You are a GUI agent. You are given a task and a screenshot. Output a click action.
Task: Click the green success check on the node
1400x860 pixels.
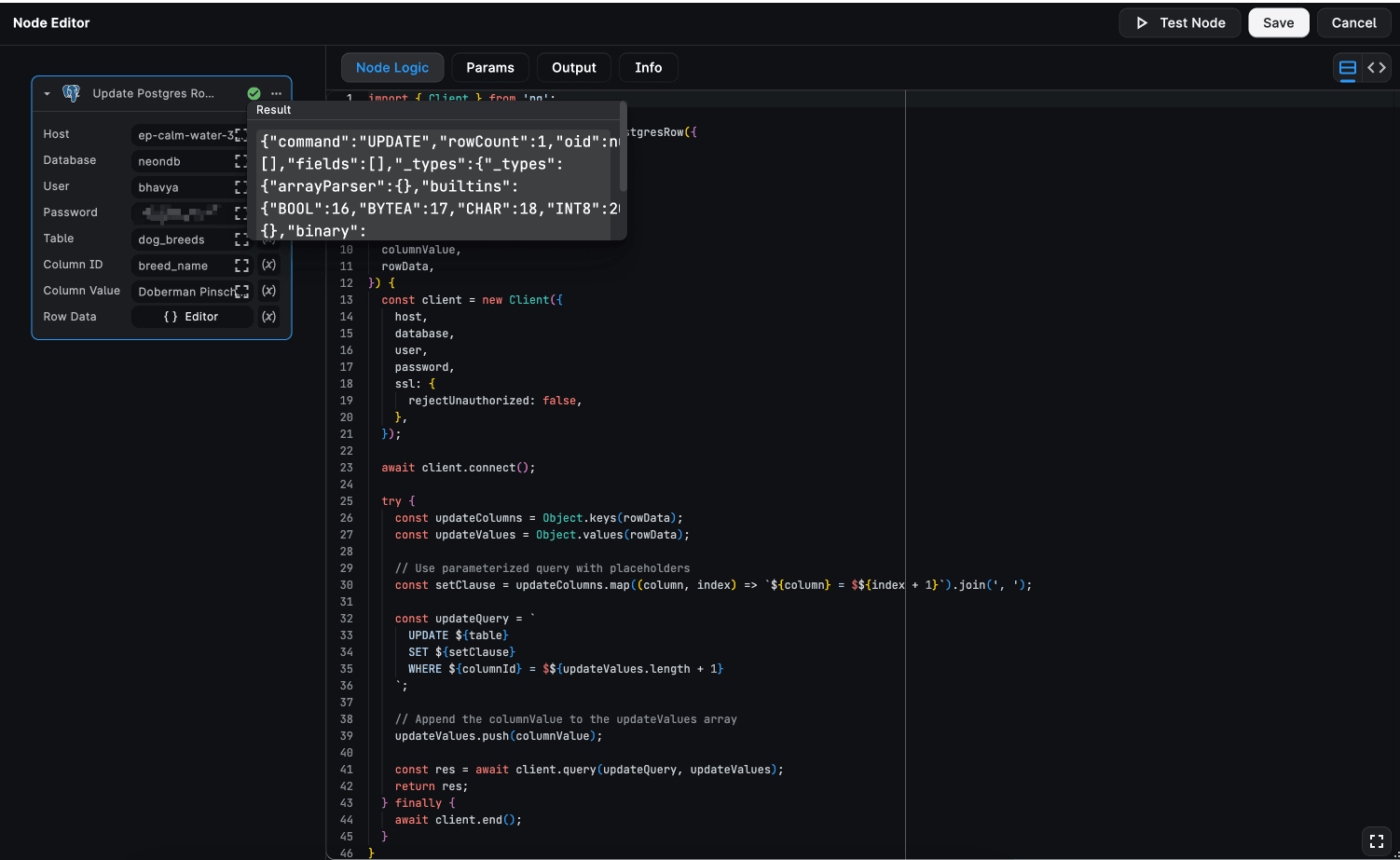point(254,93)
